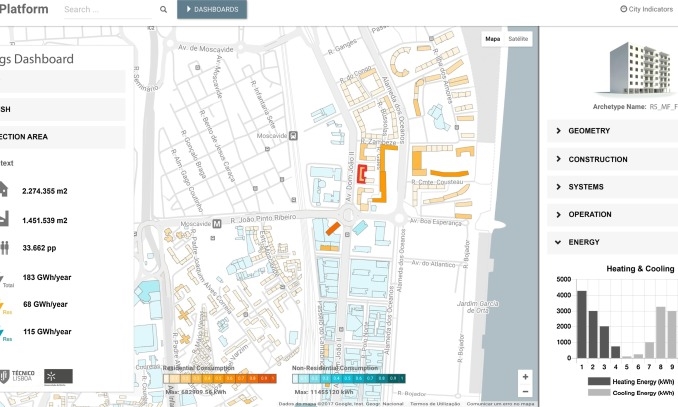678x407 pixels.
Task: Open the DASHBOARDS menu
Action: pos(212,10)
